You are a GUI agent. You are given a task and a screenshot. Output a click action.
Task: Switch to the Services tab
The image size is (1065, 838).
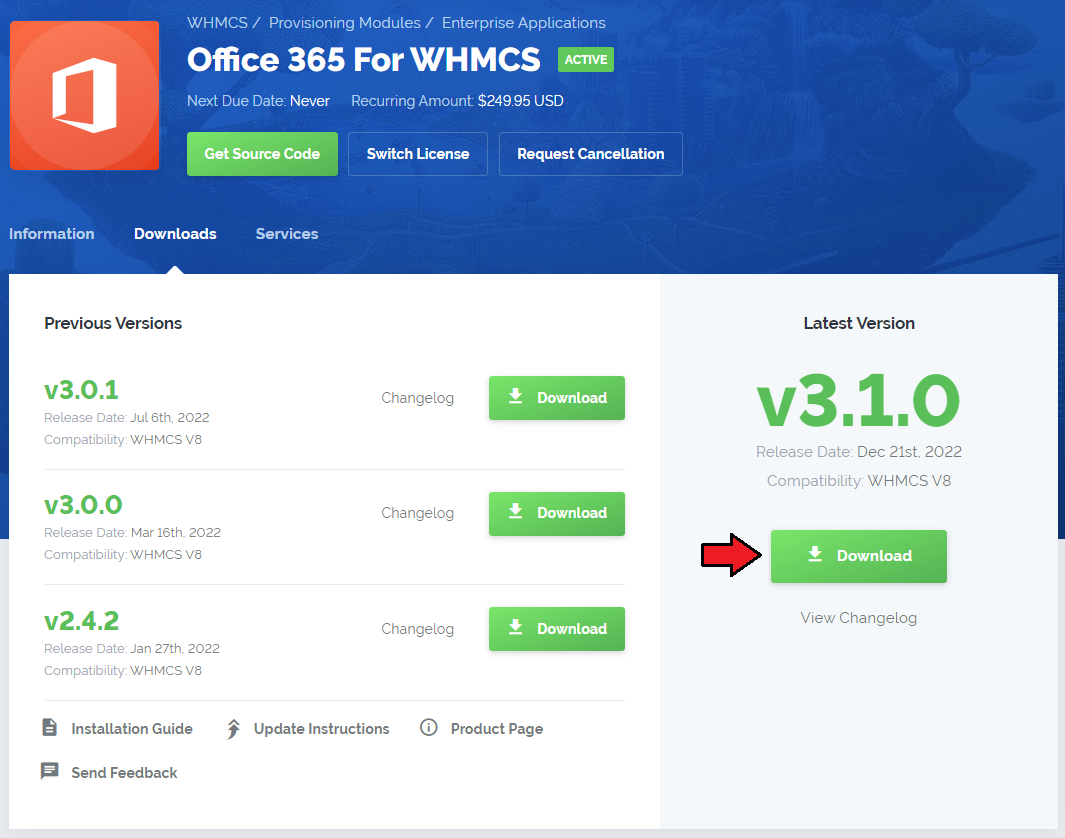(x=287, y=234)
